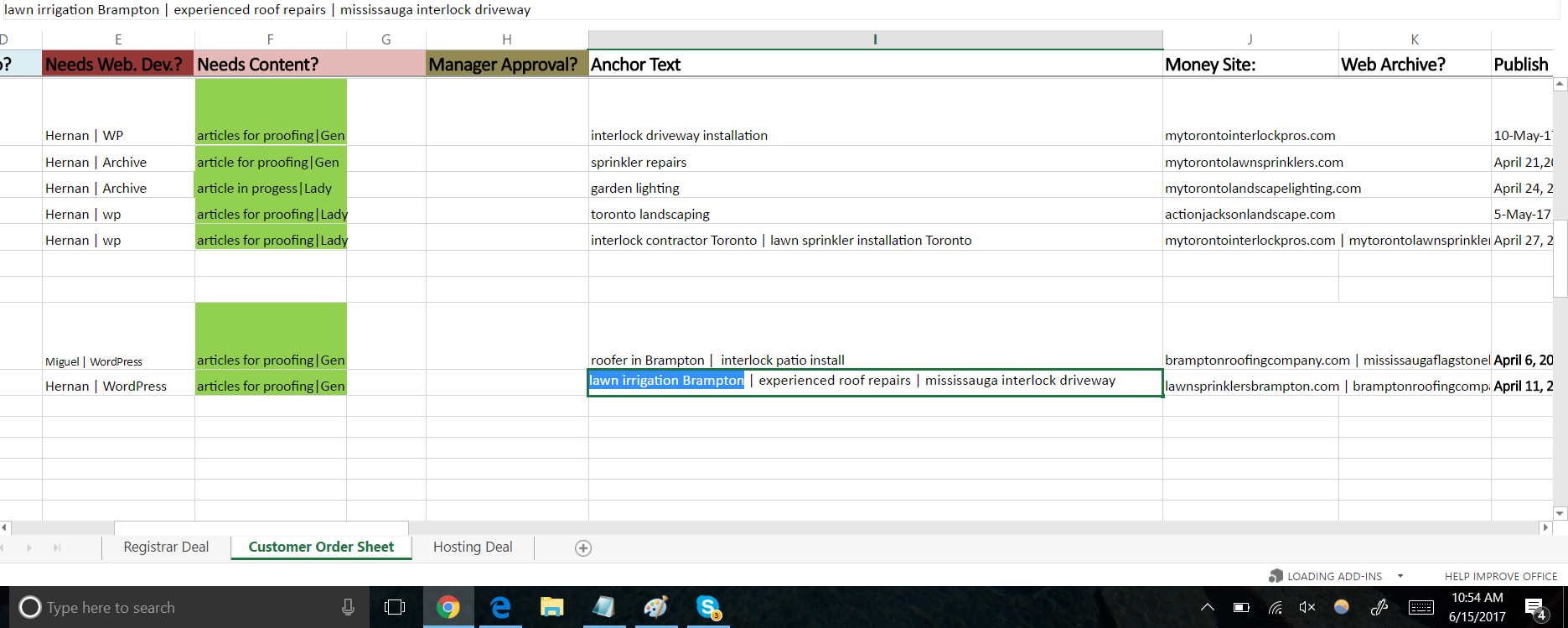Open Skype from the taskbar

pos(708,607)
